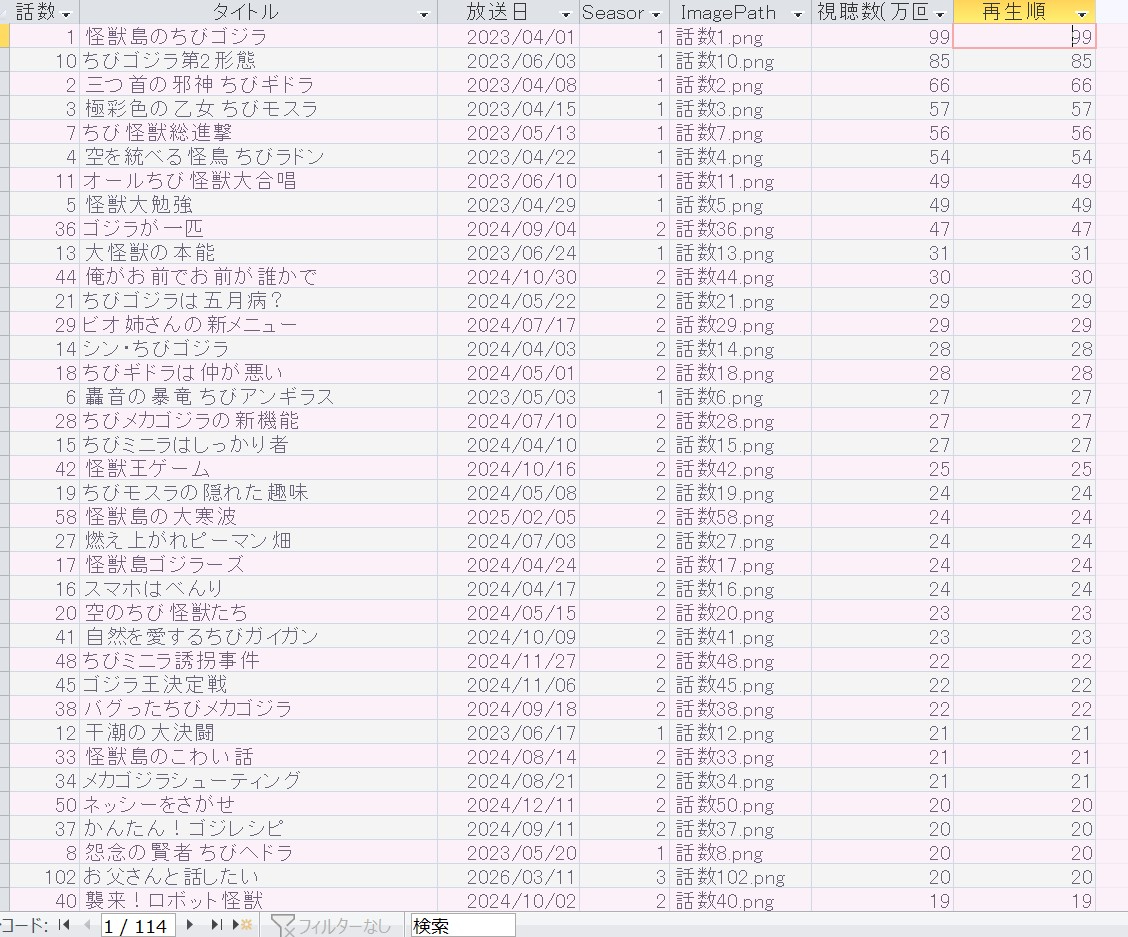1128x937 pixels.
Task: Click the title cell 怪獣王ゲーム
Action: 258,468
